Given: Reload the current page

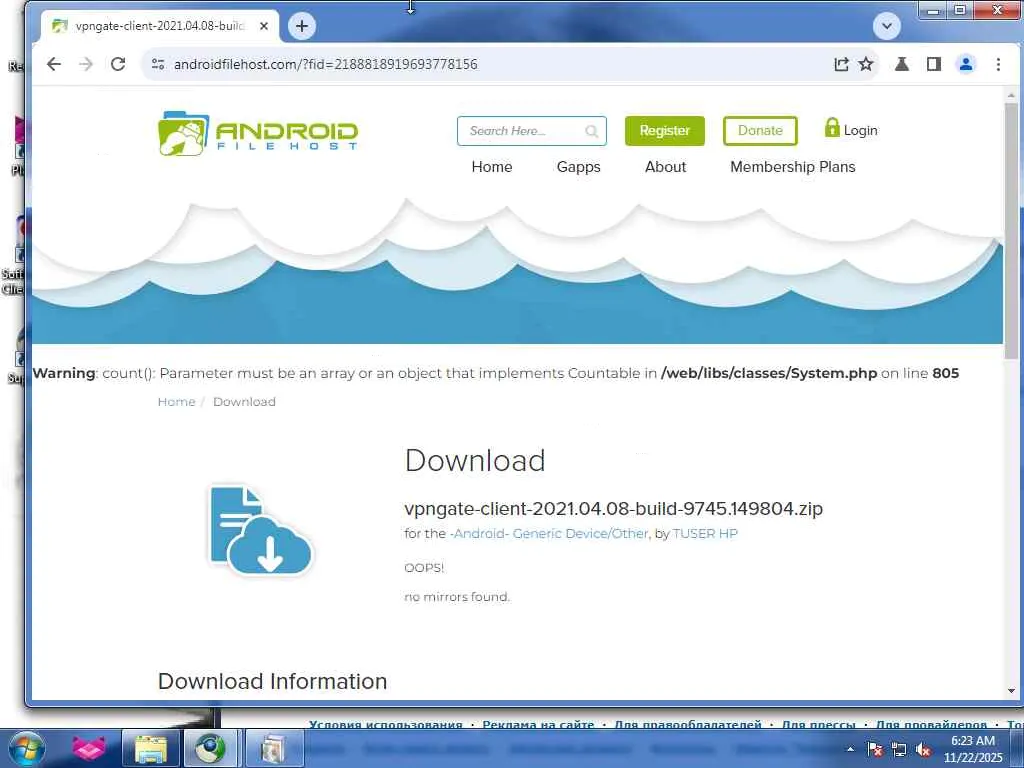Looking at the screenshot, I should click(x=118, y=64).
